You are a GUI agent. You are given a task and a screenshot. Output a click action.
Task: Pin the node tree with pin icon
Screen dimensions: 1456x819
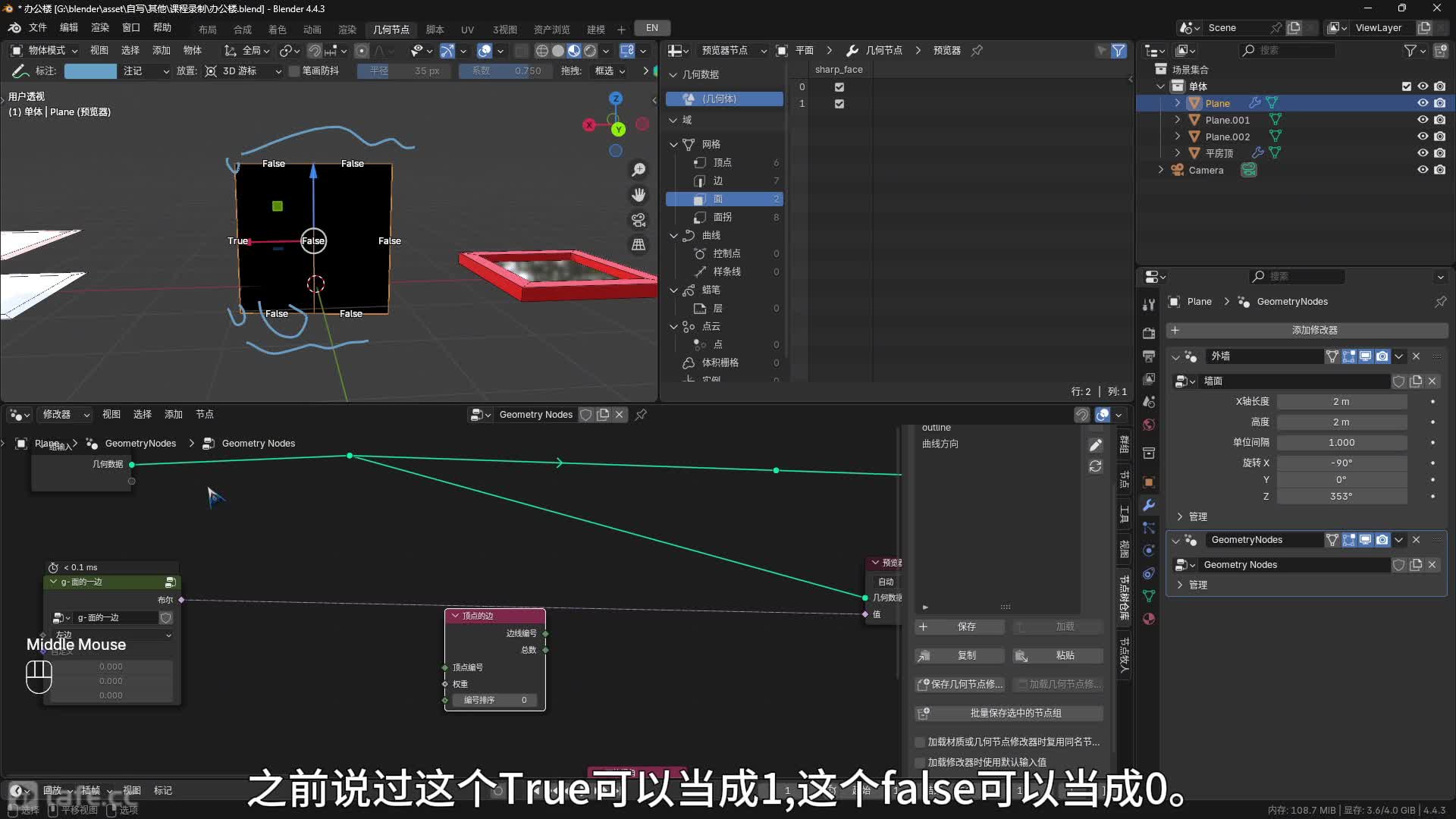click(x=641, y=415)
